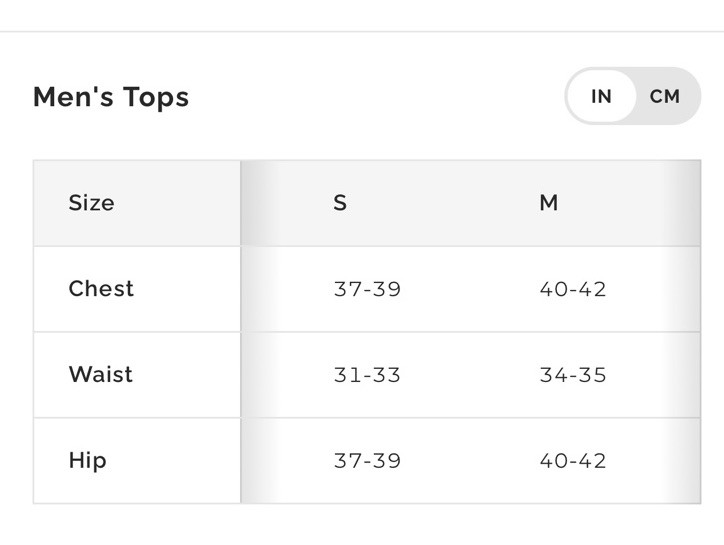Click the waist 31-33 cell
This screenshot has height=545, width=724.
coord(367,375)
